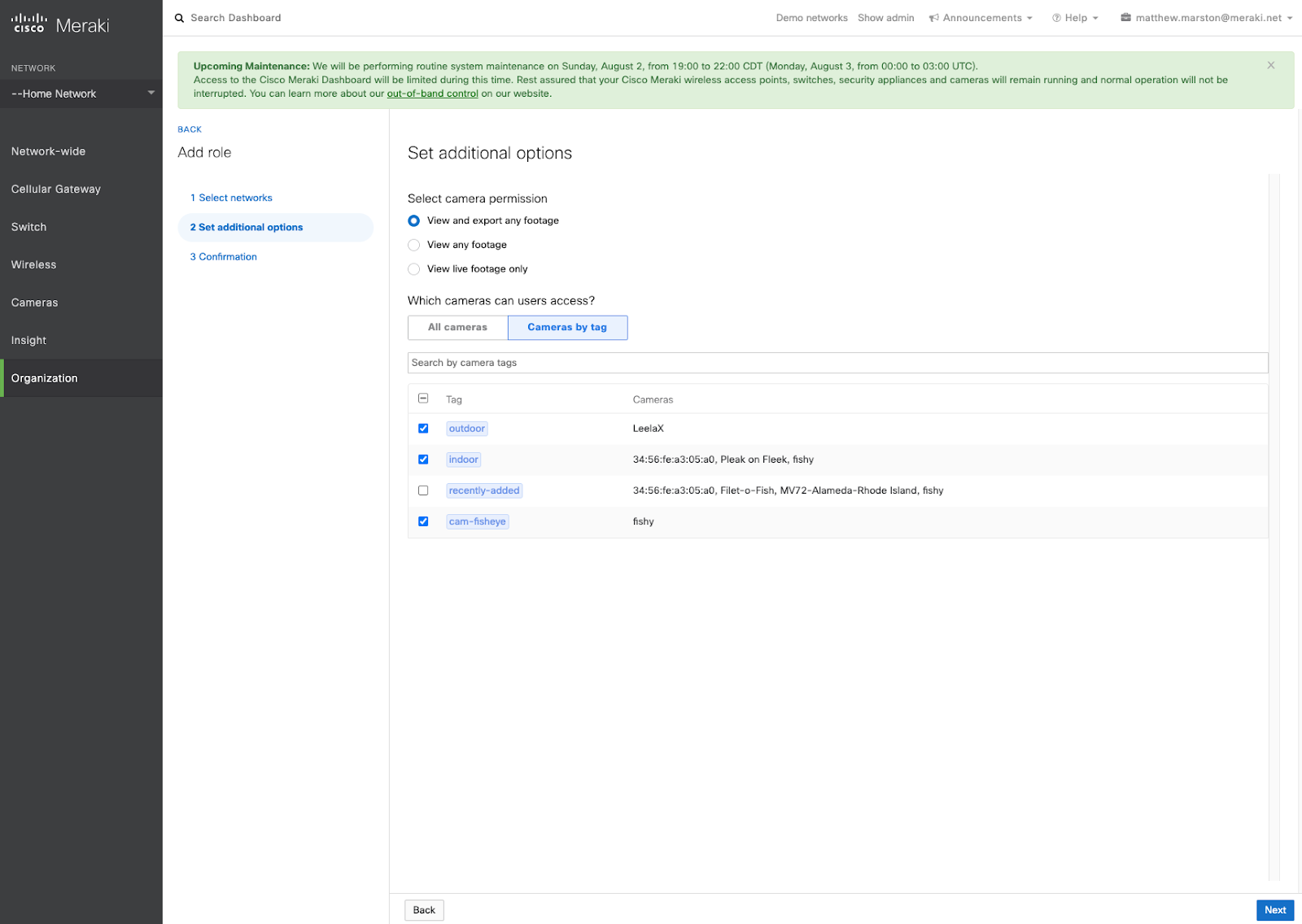Select View any footage option
Viewport: 1302px width, 924px height.
414,245
